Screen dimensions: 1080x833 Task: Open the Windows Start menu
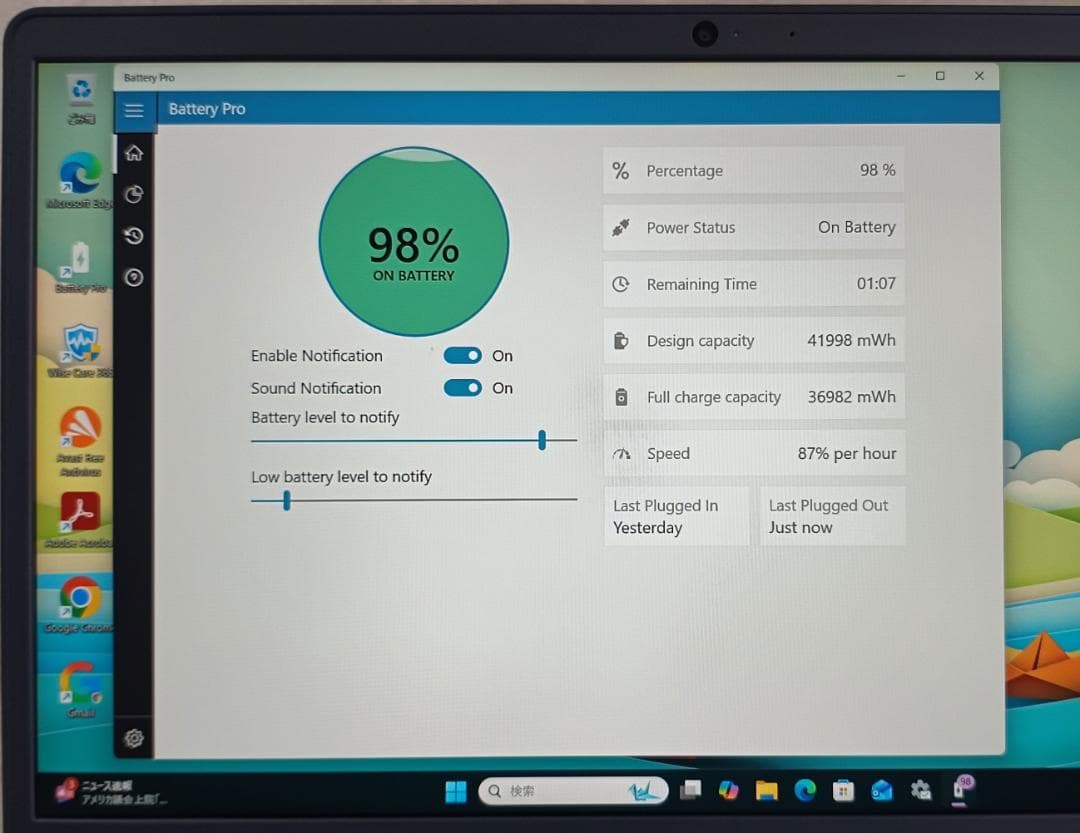[455, 790]
